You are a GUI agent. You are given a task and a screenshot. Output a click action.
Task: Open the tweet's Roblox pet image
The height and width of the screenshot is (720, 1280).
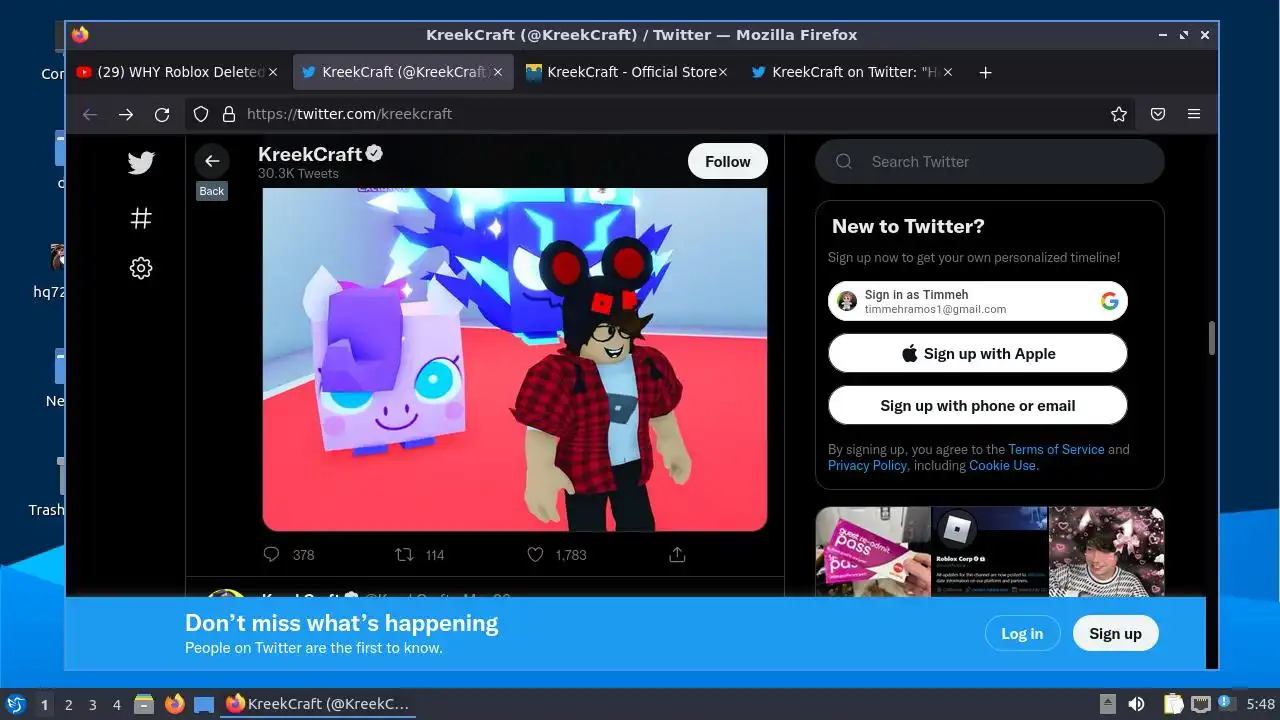click(515, 358)
